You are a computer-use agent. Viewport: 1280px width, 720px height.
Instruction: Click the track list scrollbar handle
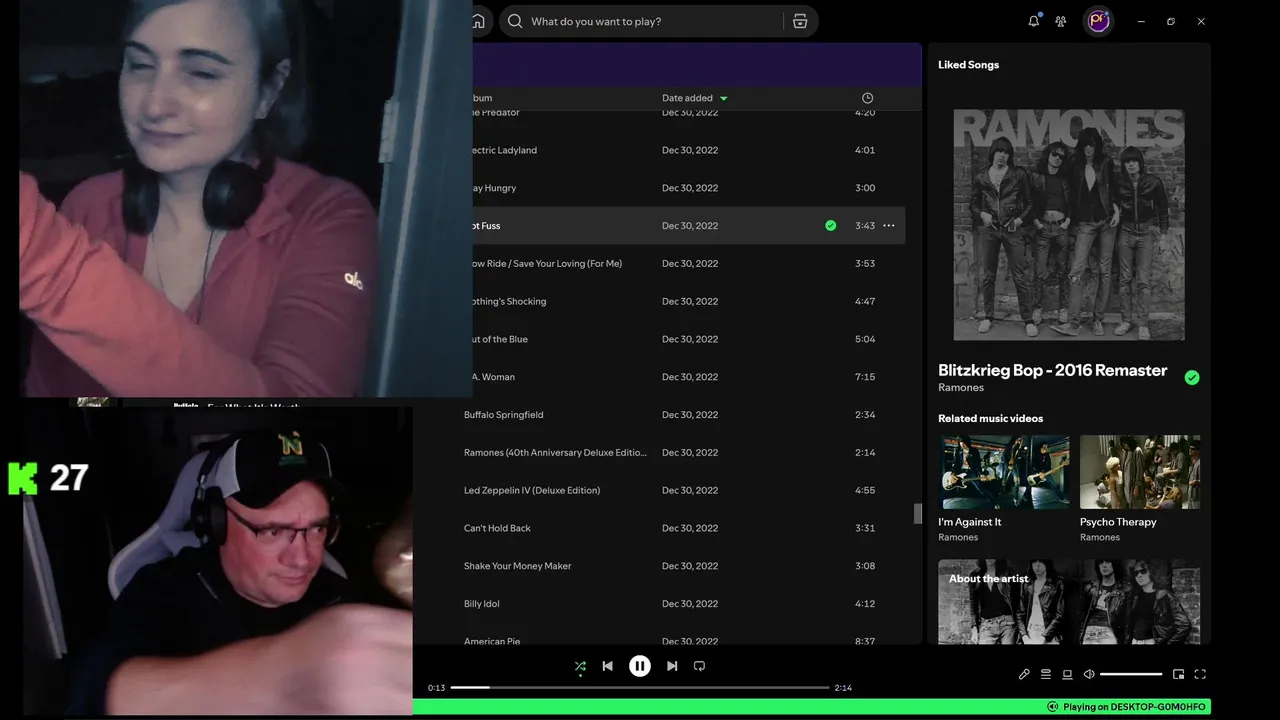pos(918,513)
